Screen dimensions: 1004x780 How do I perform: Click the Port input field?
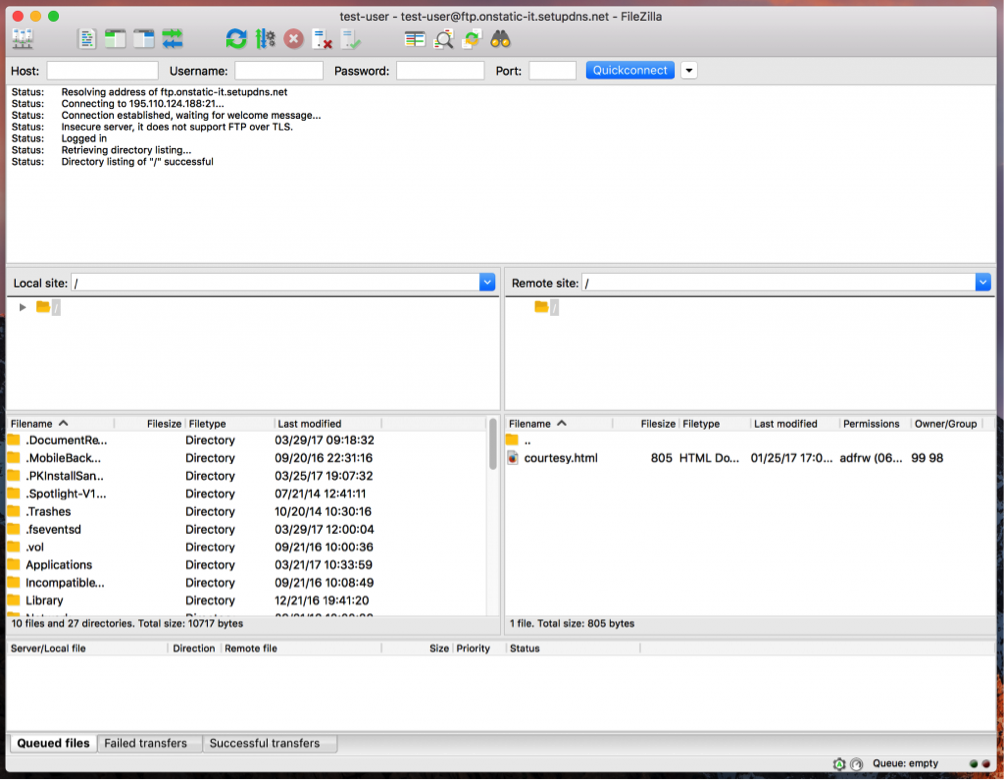553,70
